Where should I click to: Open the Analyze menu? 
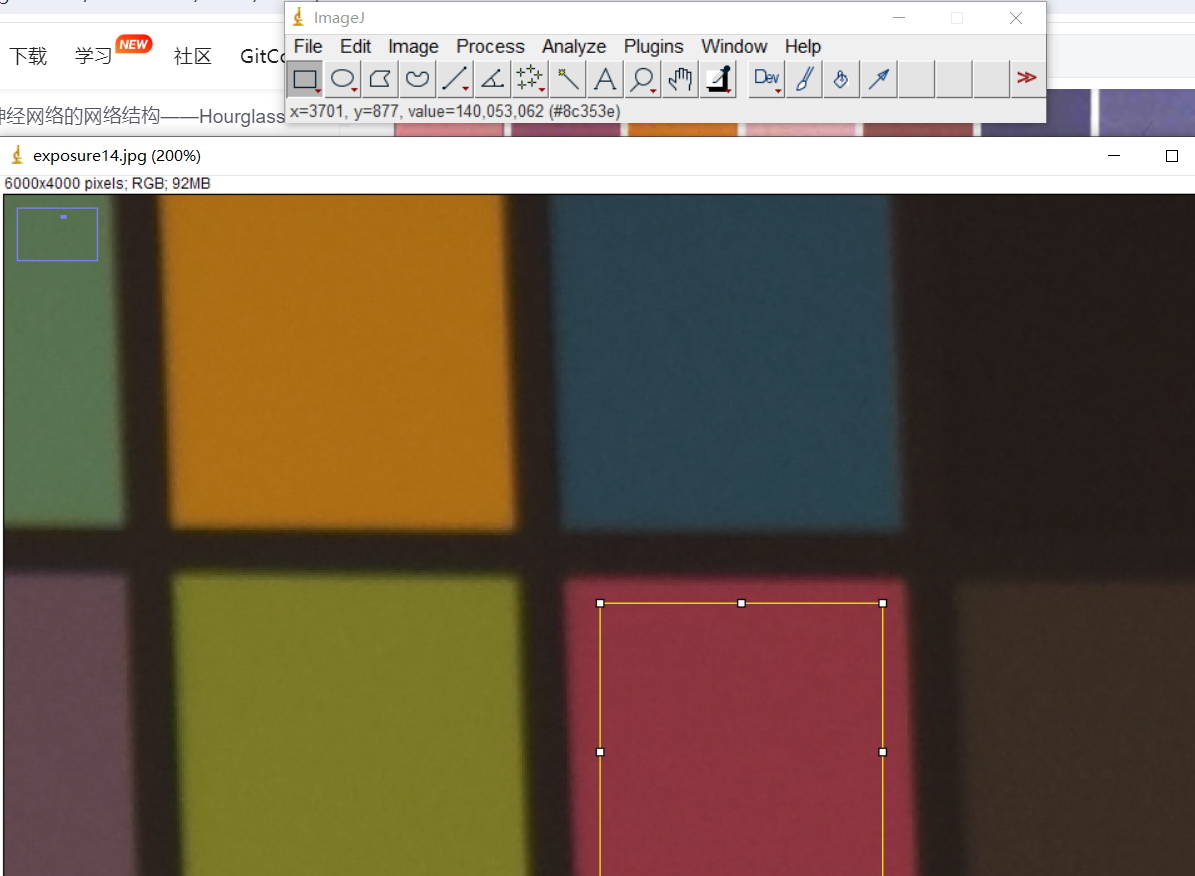[x=574, y=47]
